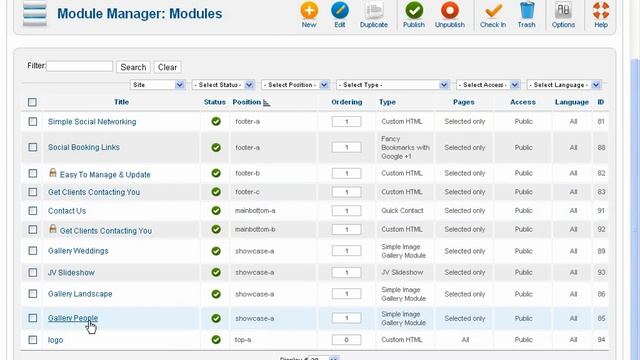640x360 pixels.
Task: Toggle status icon in footer-c row
Action: pos(216,192)
